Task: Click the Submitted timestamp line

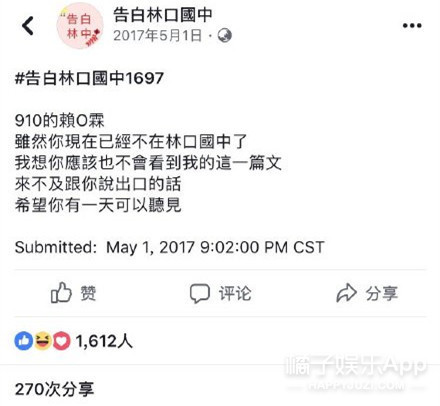Action: 169,247
